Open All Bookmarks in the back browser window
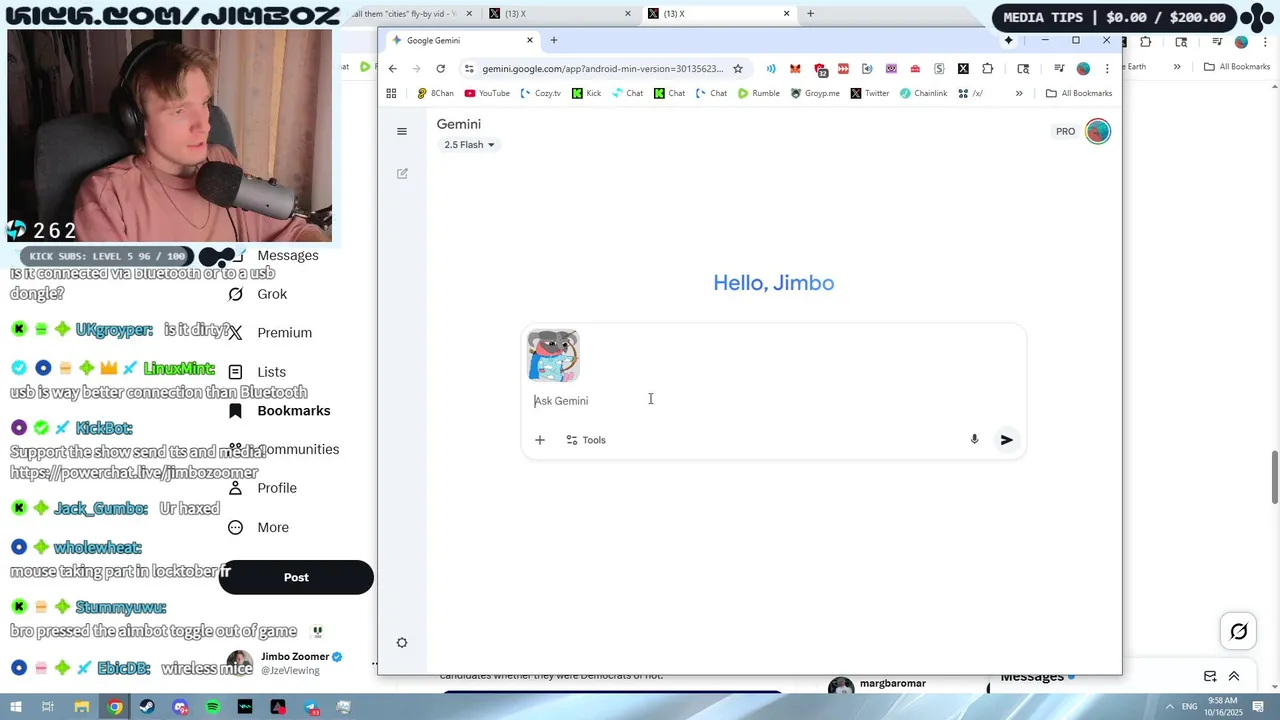Viewport: 1280px width, 720px height. [x=1237, y=67]
